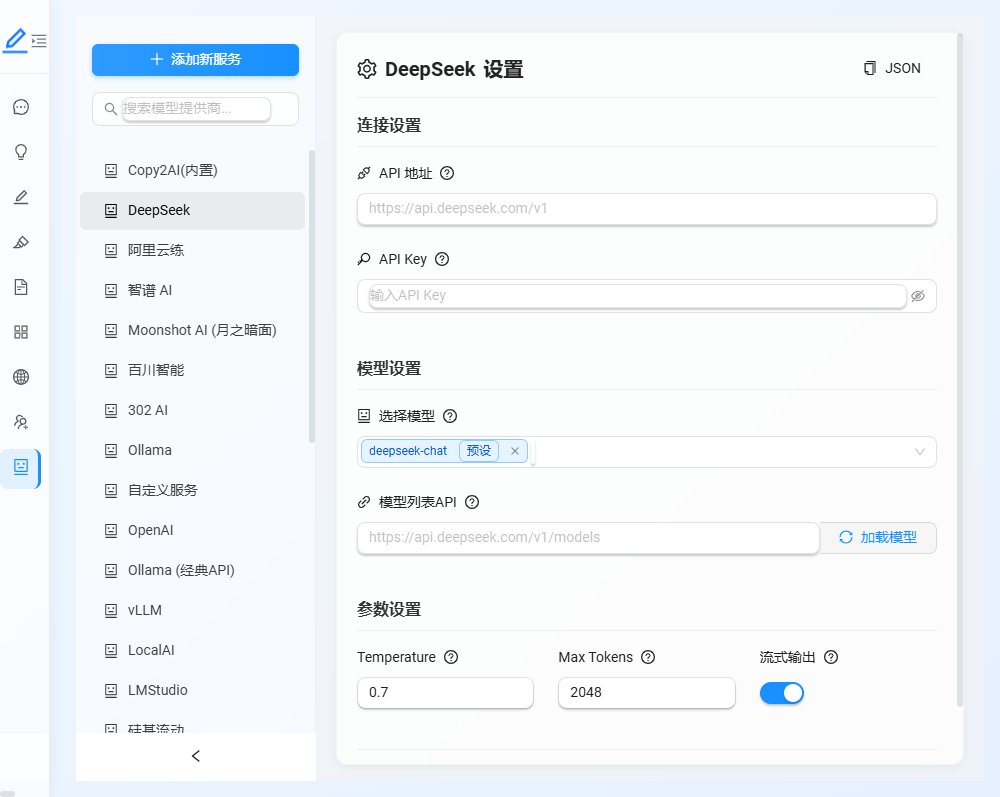Click the help icon next to Max Tokens
The width and height of the screenshot is (1000, 797).
pos(648,657)
